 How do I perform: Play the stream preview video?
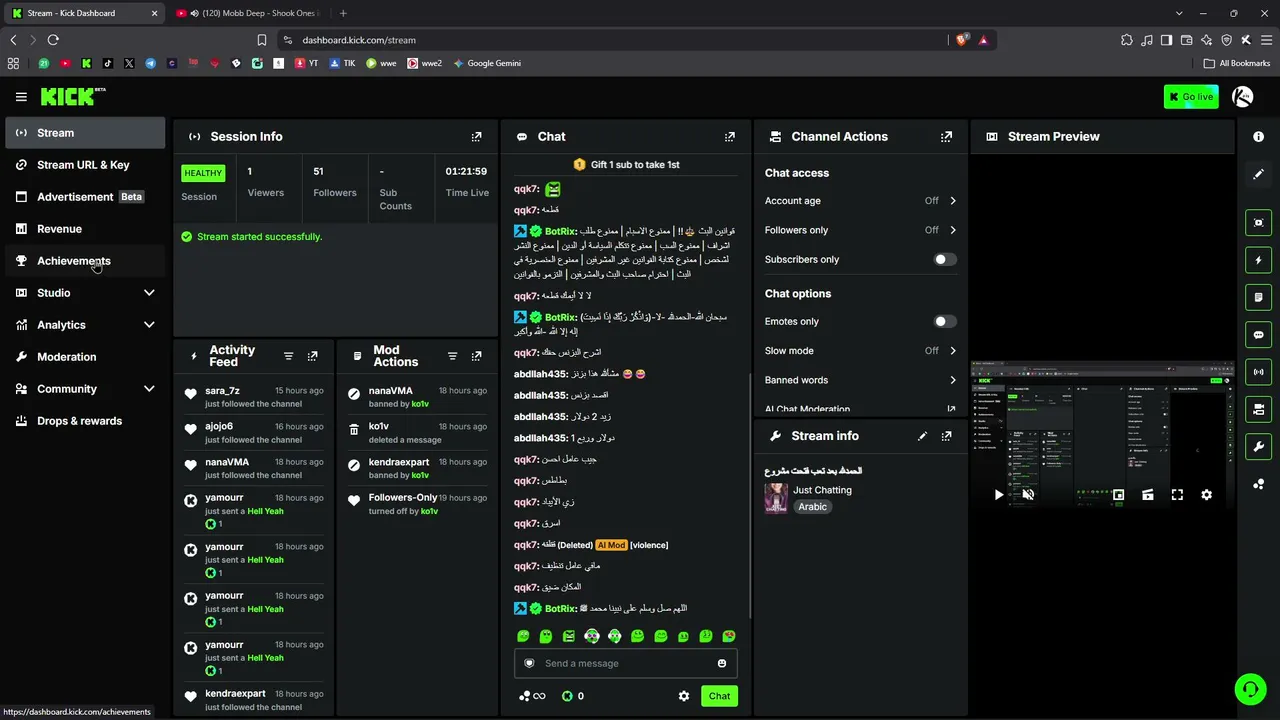[998, 494]
